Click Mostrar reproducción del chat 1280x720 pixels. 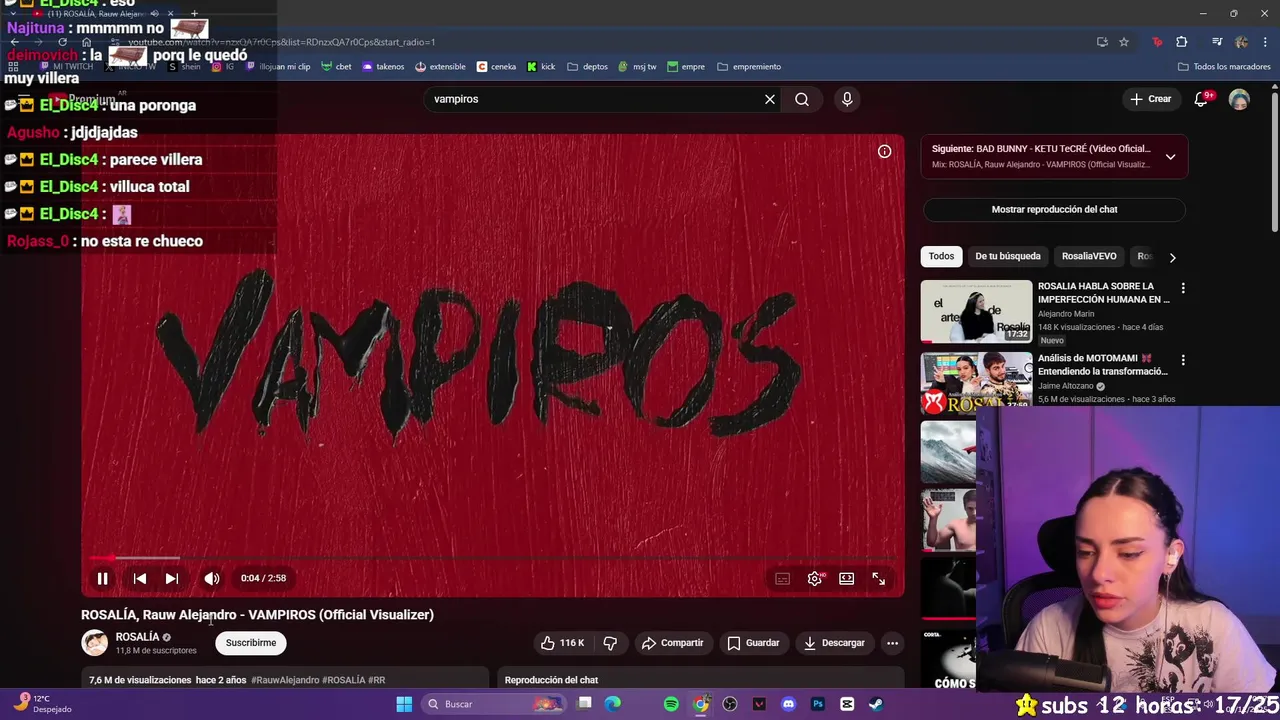tap(1054, 209)
